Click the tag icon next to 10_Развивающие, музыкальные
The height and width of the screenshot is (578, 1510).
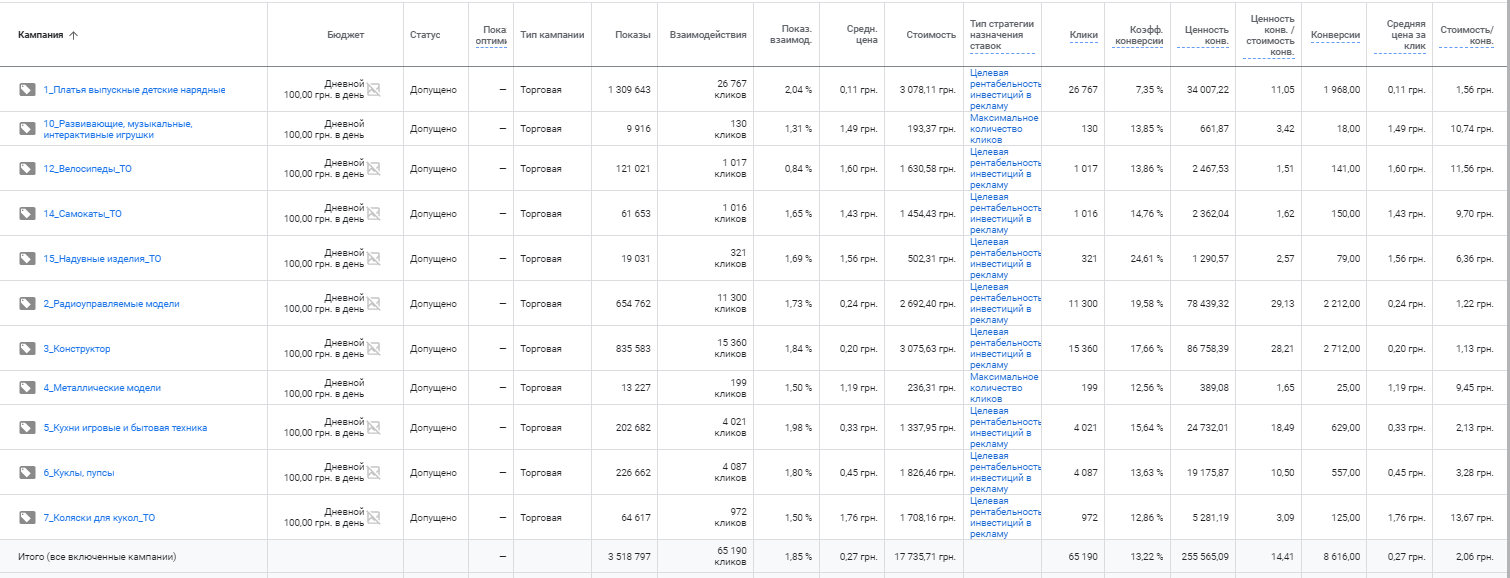27,129
